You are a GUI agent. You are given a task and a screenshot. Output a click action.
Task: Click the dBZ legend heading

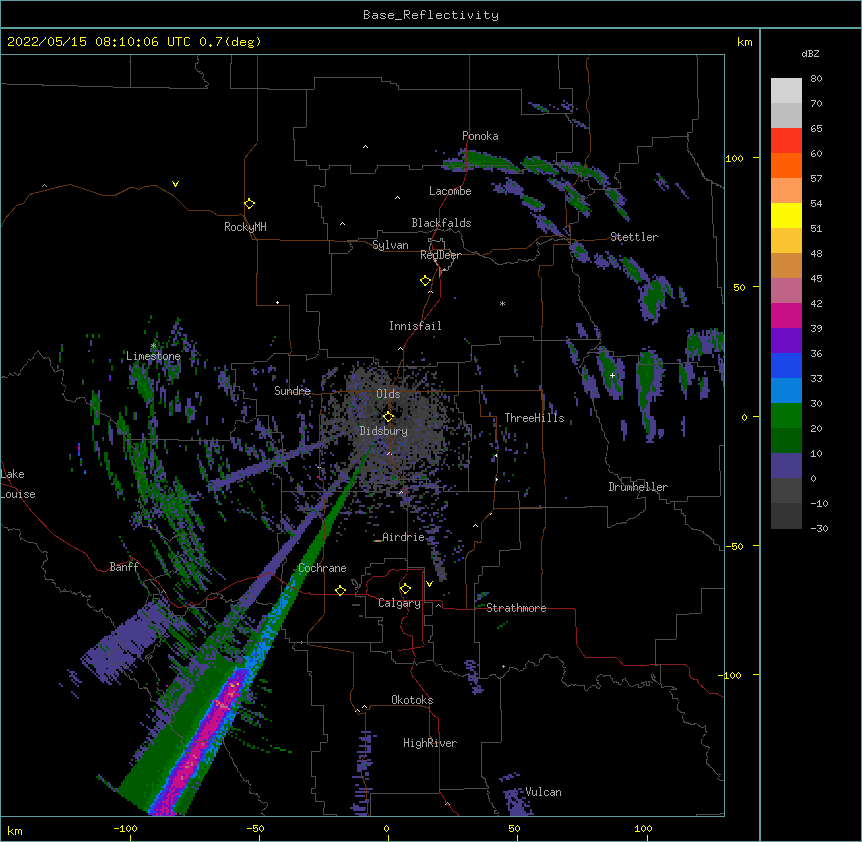point(810,54)
